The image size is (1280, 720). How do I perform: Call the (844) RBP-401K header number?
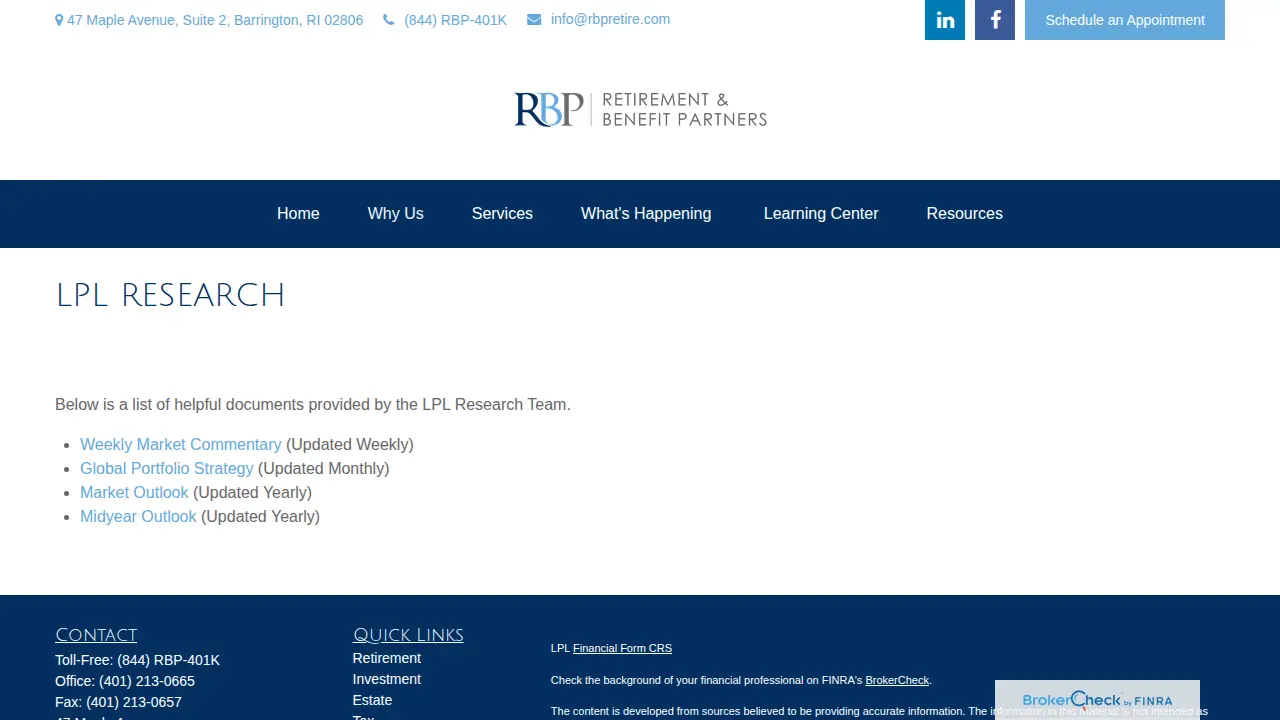click(x=455, y=20)
